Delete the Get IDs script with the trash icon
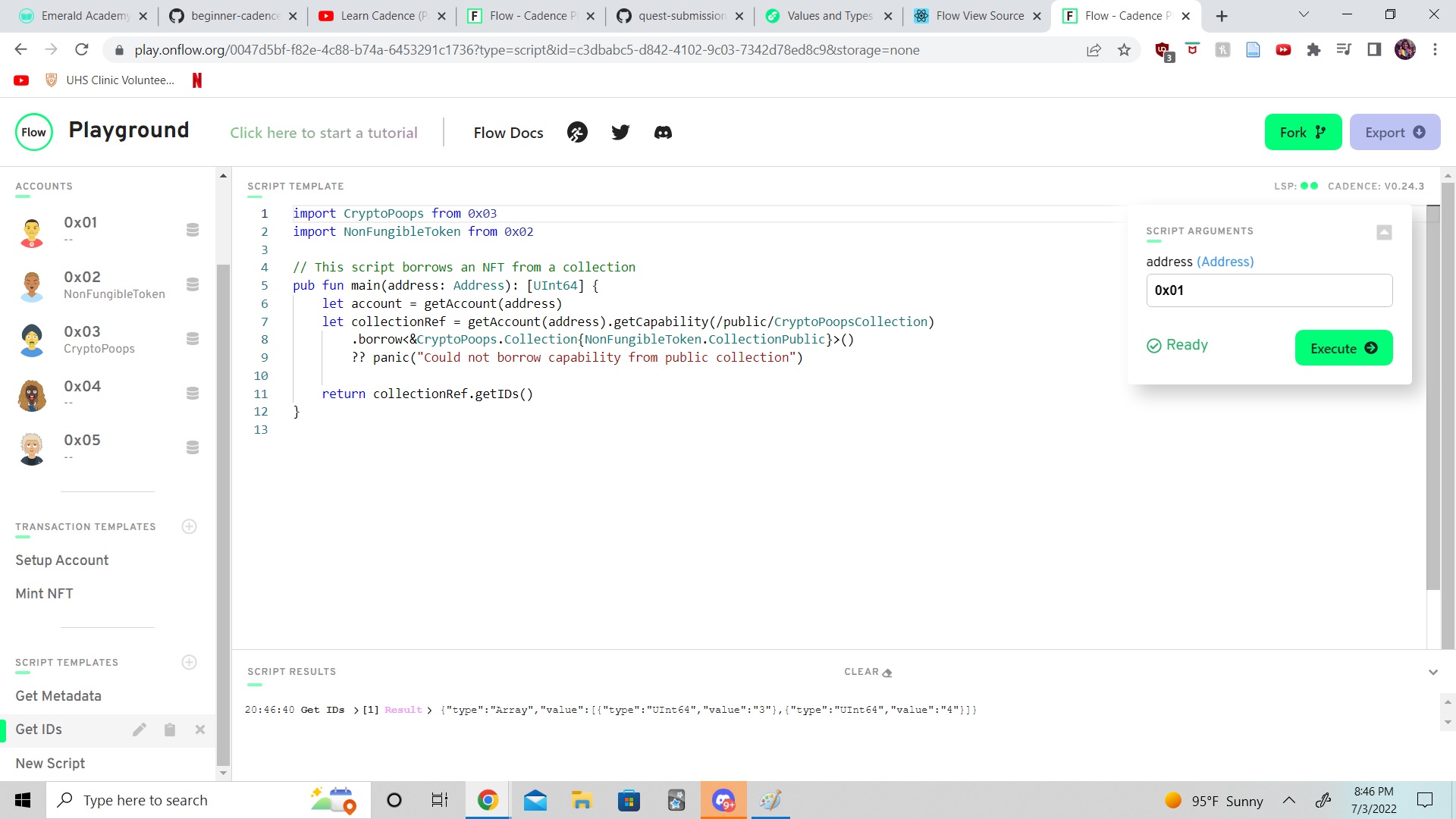This screenshot has width=1456, height=819. (170, 729)
